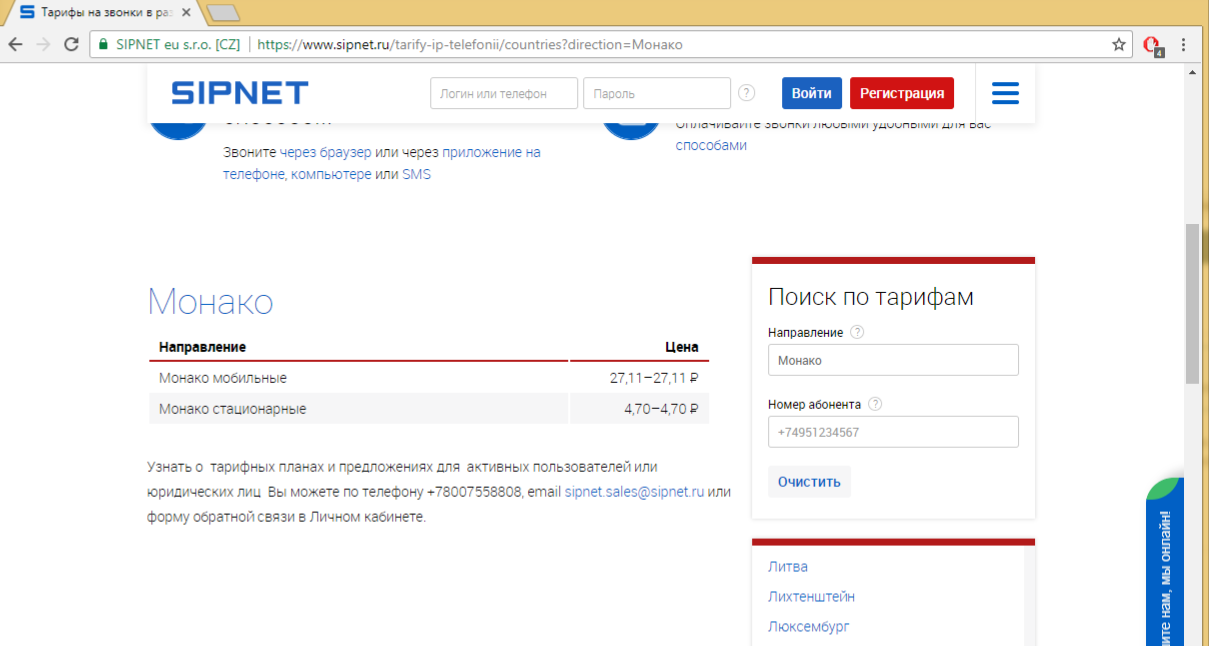Screen dimensions: 1209x646
Task: Open the SMS link
Action: [416, 174]
